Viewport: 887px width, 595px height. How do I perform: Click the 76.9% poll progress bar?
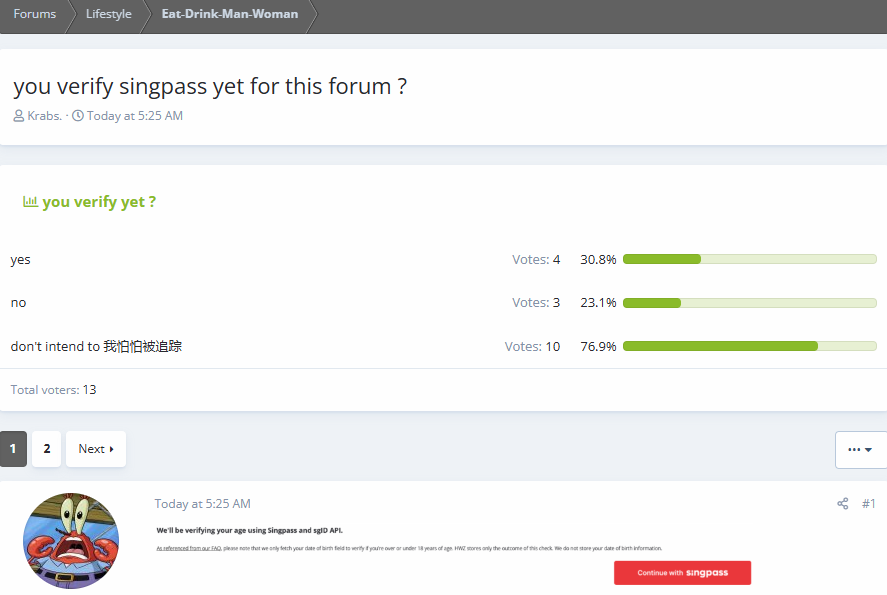pos(749,347)
